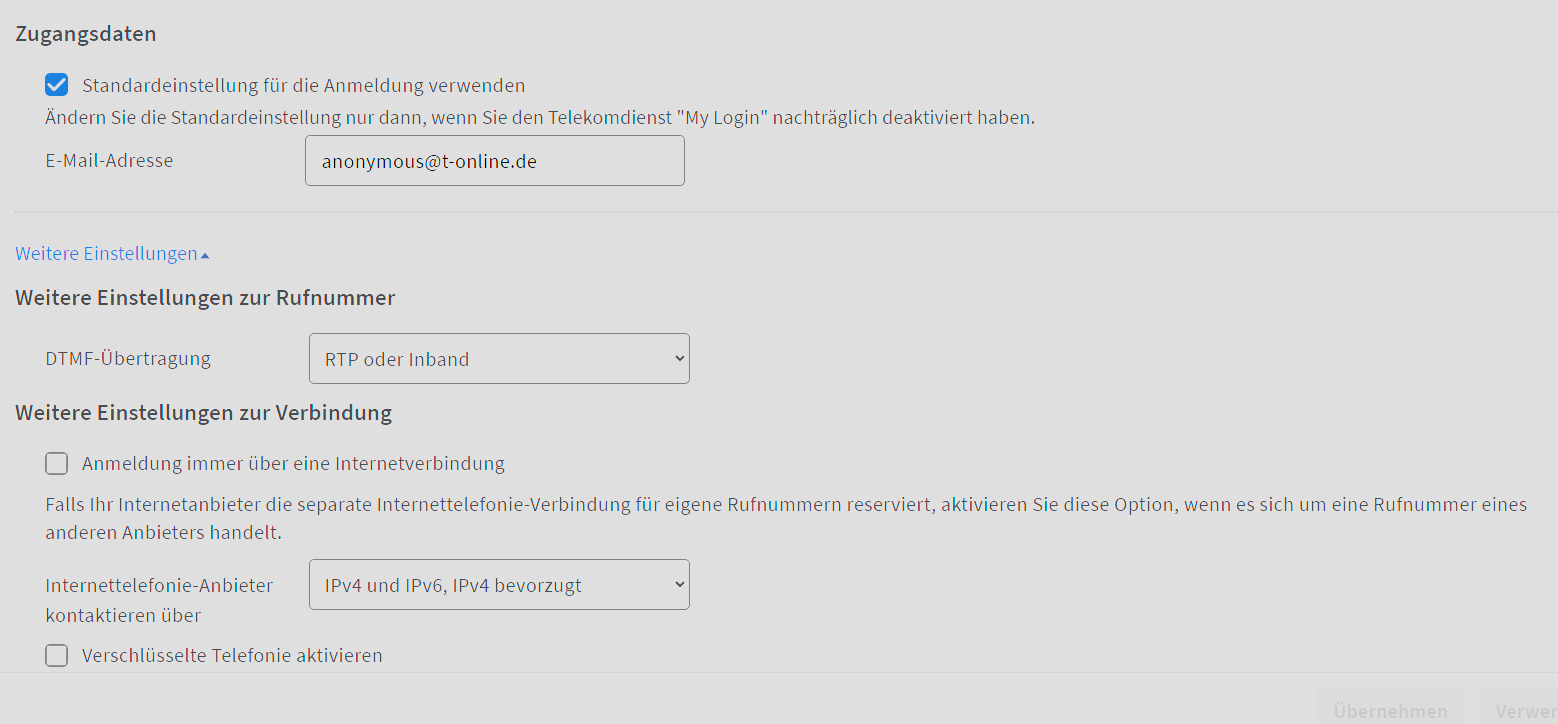Click the Standardeinstellung für die Anmeldung label
This screenshot has width=1558, height=724.
coord(303,85)
